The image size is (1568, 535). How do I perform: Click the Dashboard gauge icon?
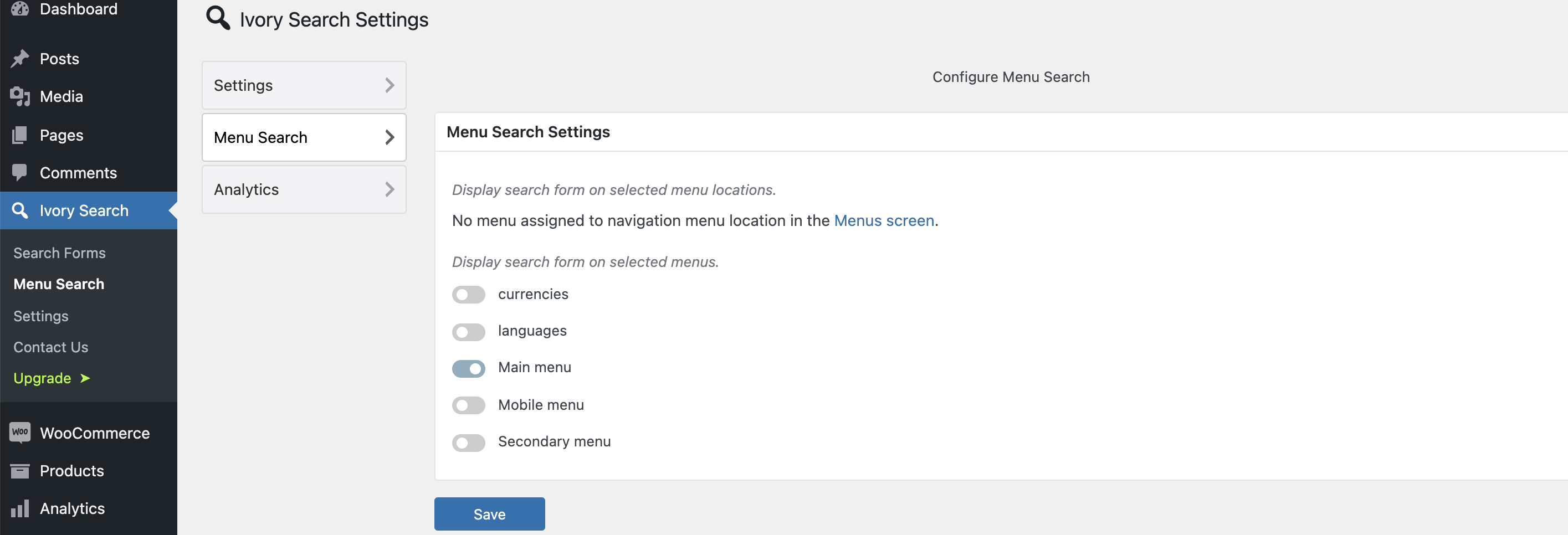[x=20, y=8]
